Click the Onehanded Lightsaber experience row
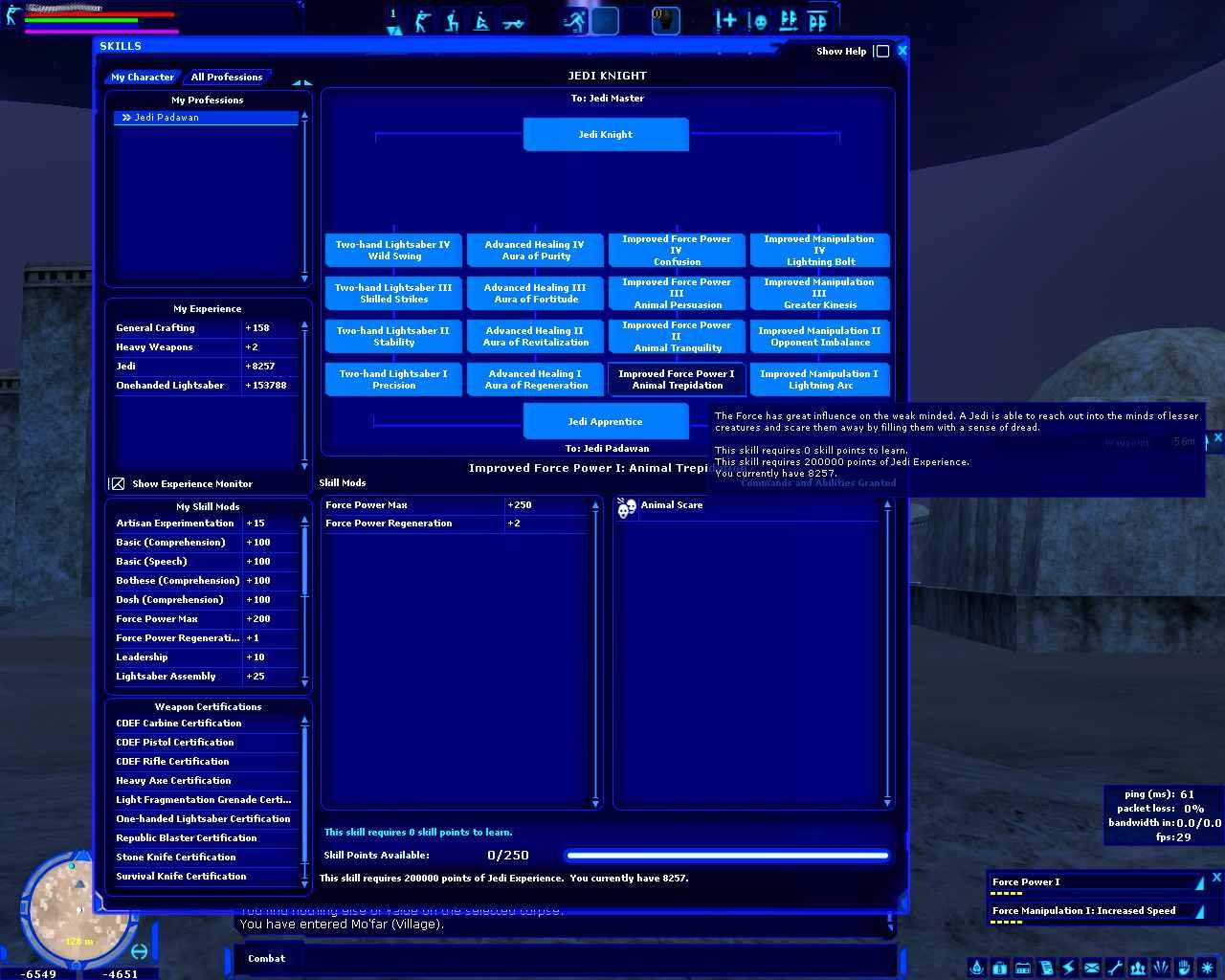The width and height of the screenshot is (1225, 980). click(x=207, y=386)
